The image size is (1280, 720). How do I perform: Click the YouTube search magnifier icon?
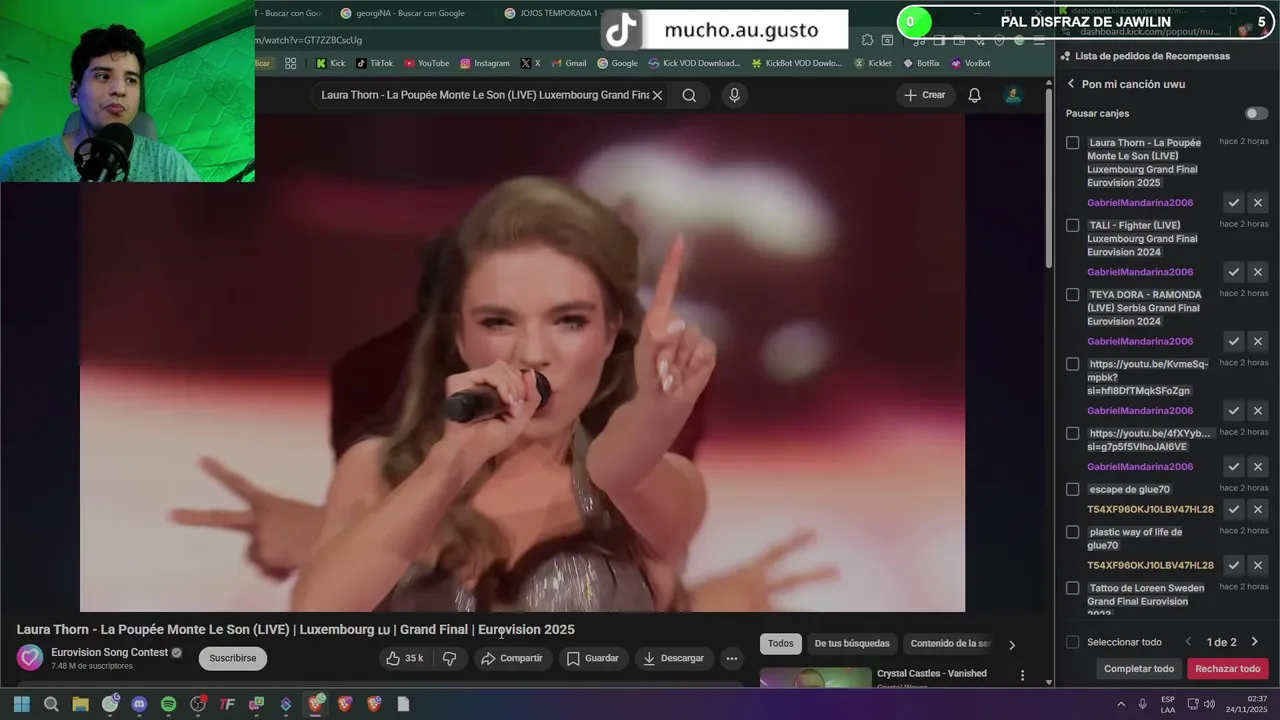click(x=689, y=95)
